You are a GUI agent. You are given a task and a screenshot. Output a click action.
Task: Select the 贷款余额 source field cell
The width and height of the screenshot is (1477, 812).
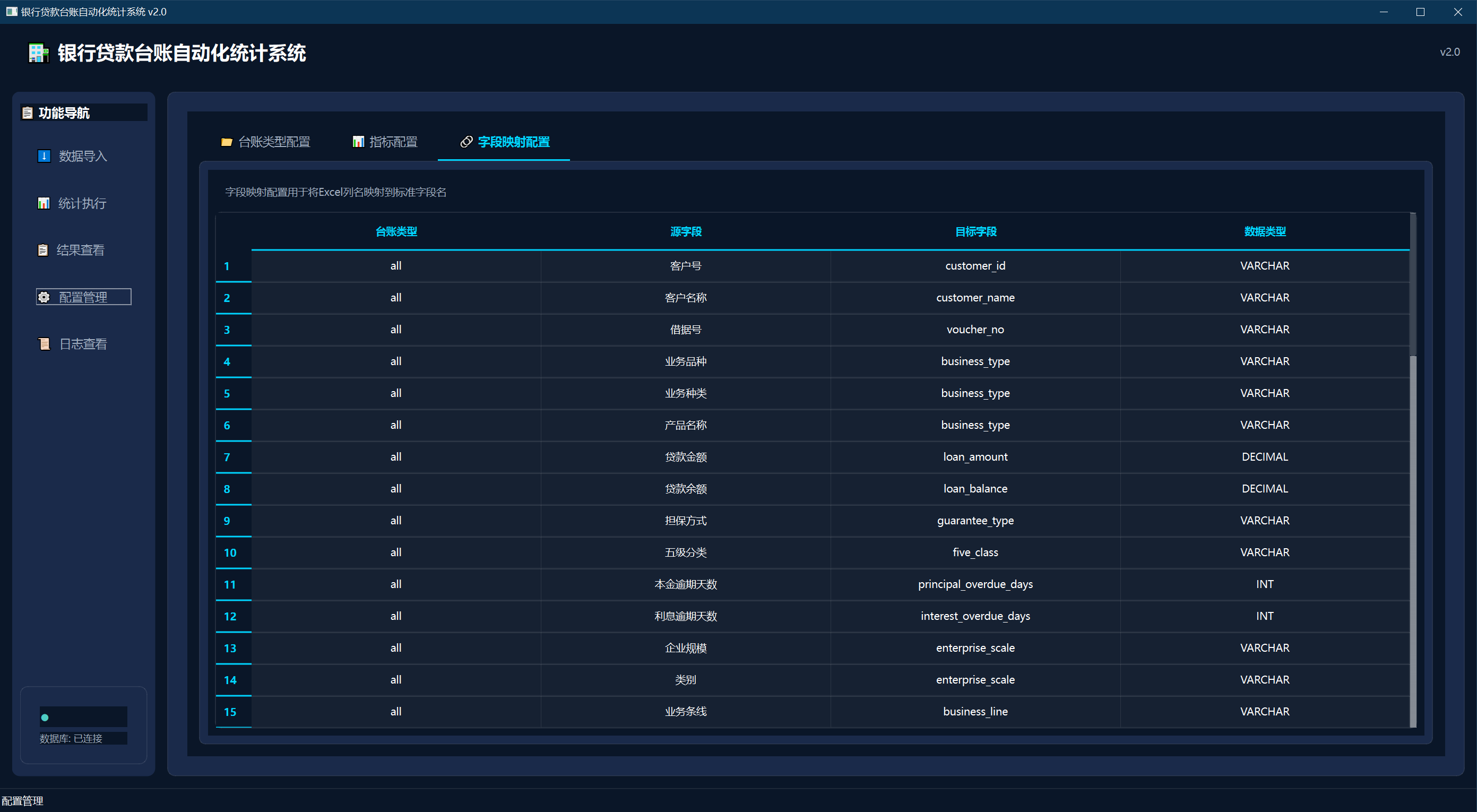click(685, 489)
